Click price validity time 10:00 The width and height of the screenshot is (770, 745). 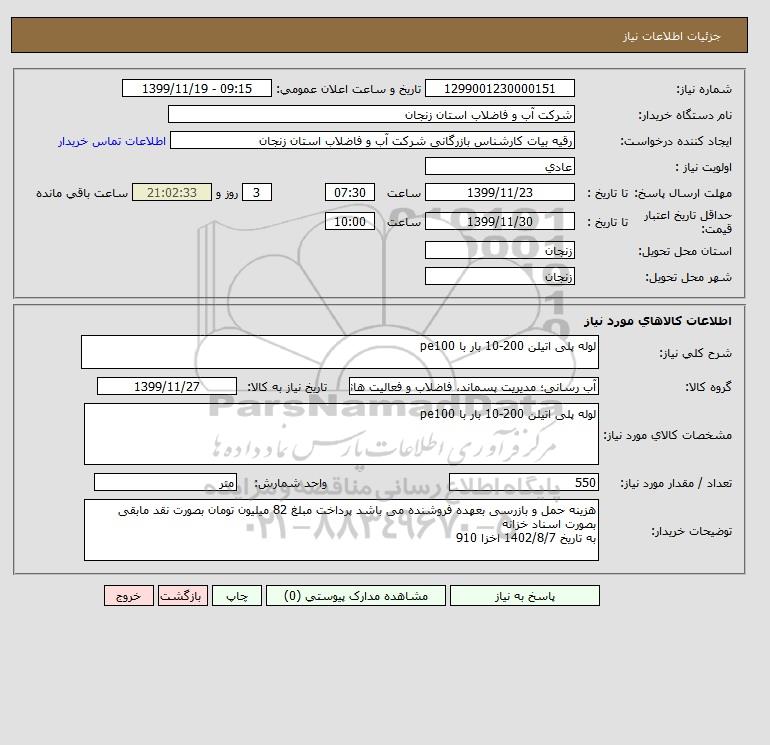pyautogui.click(x=350, y=221)
